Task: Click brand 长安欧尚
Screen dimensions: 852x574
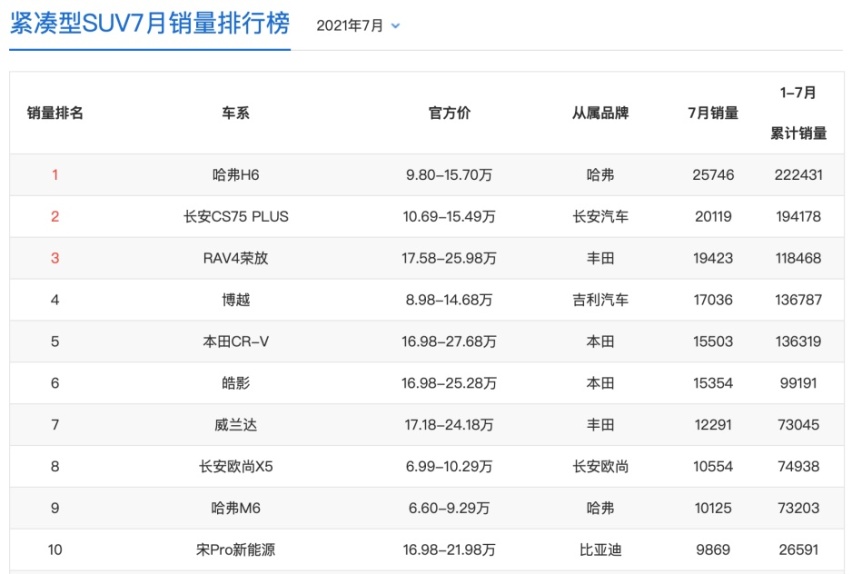Action: tap(600, 466)
